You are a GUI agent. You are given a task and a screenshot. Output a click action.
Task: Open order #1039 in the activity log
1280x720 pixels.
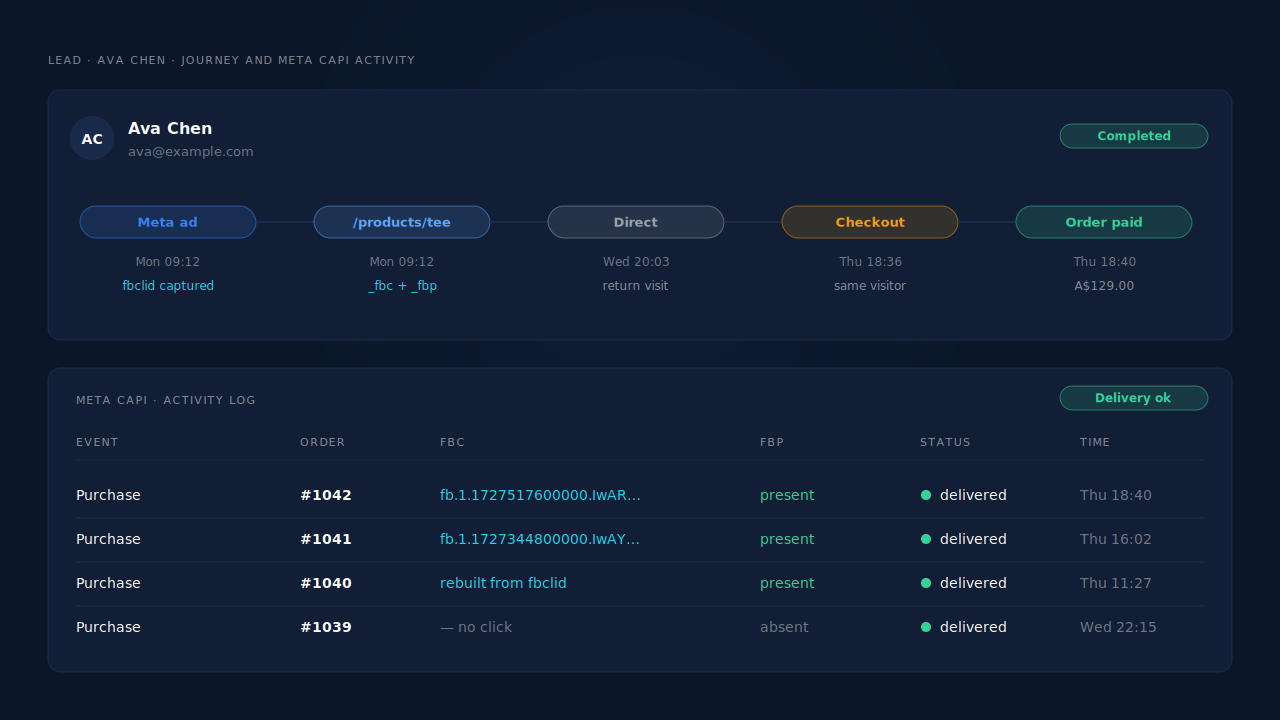click(x=326, y=627)
